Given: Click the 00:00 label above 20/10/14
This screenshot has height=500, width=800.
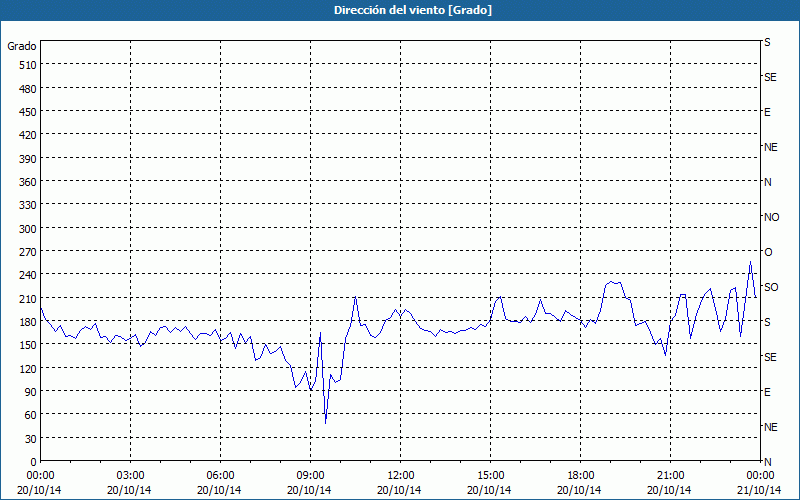Looking at the screenshot, I should (x=40, y=476).
